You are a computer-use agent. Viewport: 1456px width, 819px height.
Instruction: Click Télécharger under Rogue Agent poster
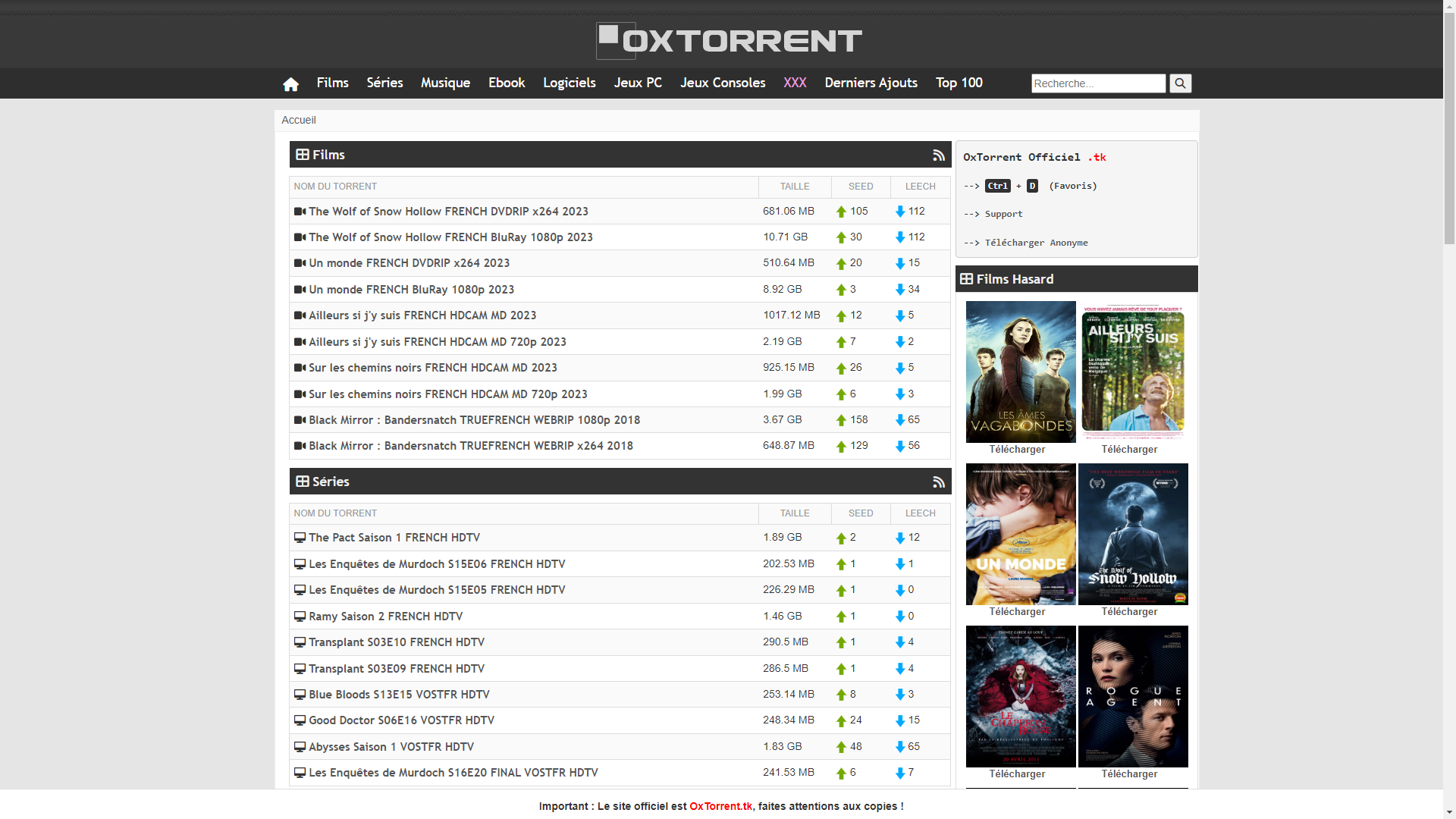pos(1129,774)
